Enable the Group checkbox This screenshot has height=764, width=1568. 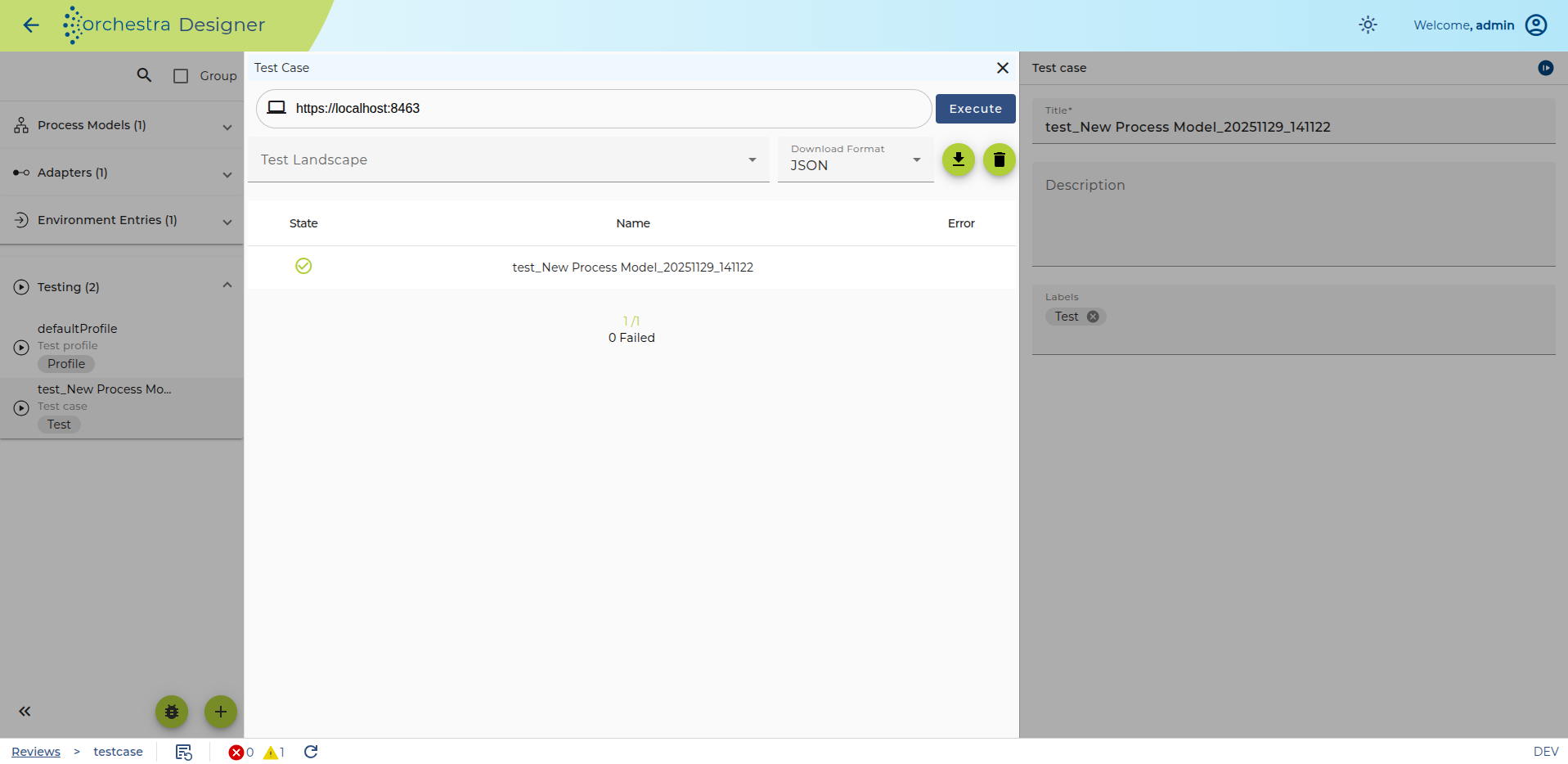pos(181,76)
